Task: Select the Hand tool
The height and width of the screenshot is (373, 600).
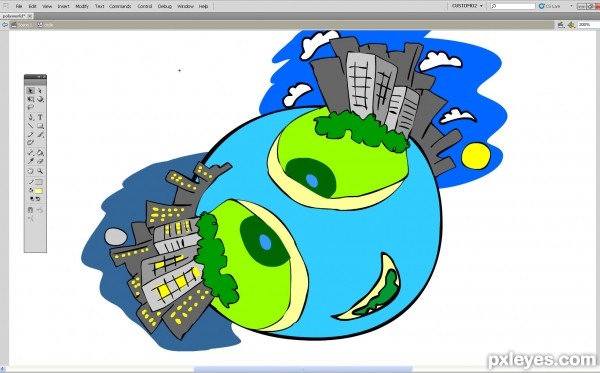Action: pos(31,171)
